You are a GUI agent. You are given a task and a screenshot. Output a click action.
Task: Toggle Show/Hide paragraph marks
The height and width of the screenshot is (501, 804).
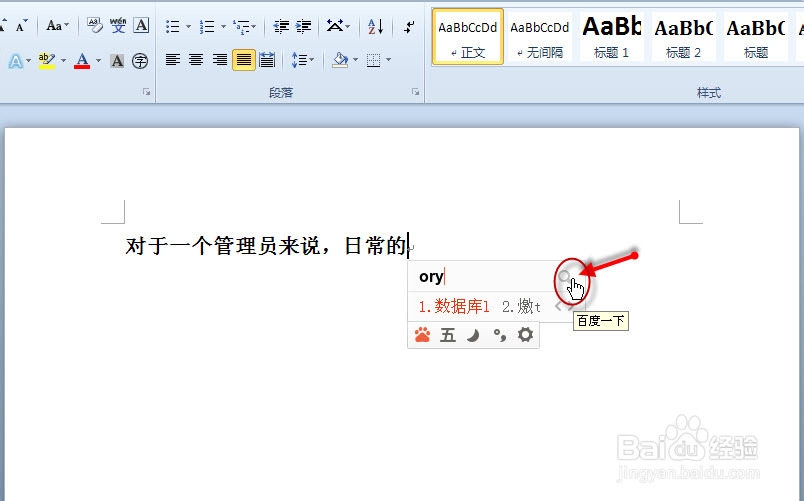point(409,27)
